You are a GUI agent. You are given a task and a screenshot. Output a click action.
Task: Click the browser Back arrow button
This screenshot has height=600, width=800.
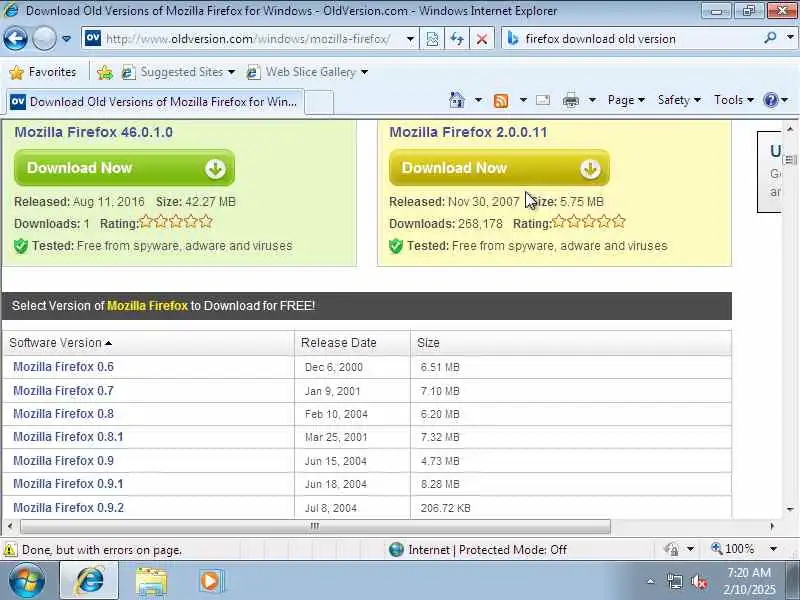click(x=15, y=38)
